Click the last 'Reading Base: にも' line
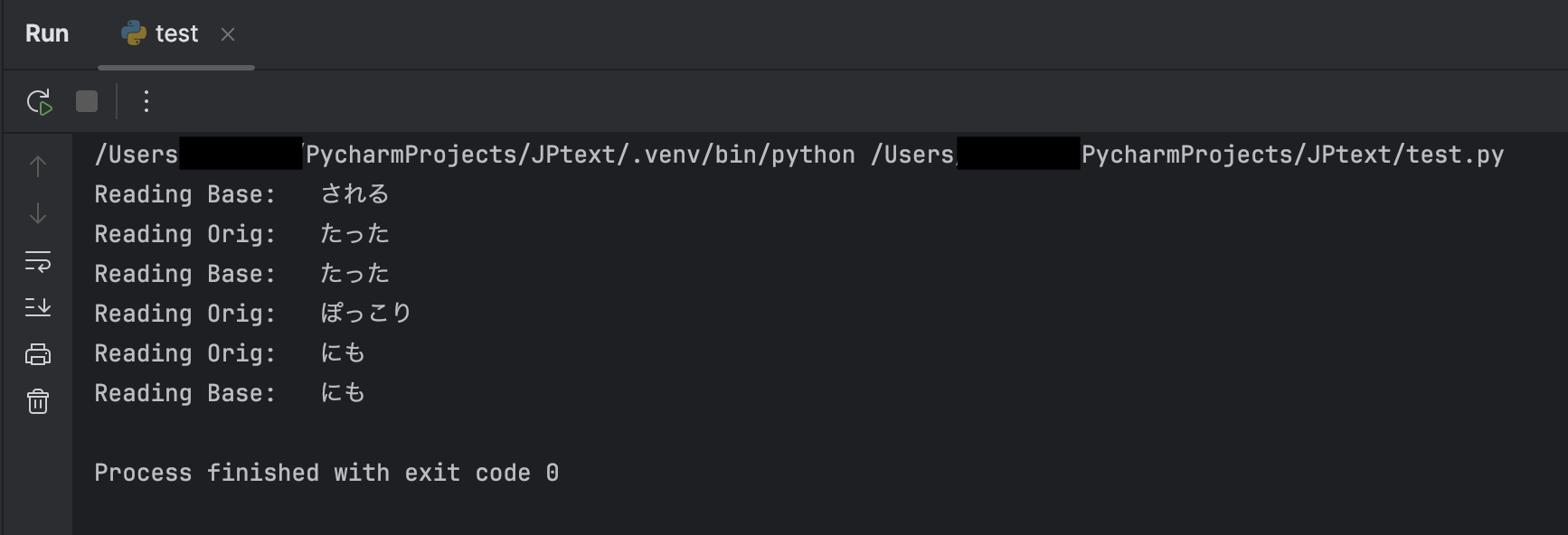 230,394
